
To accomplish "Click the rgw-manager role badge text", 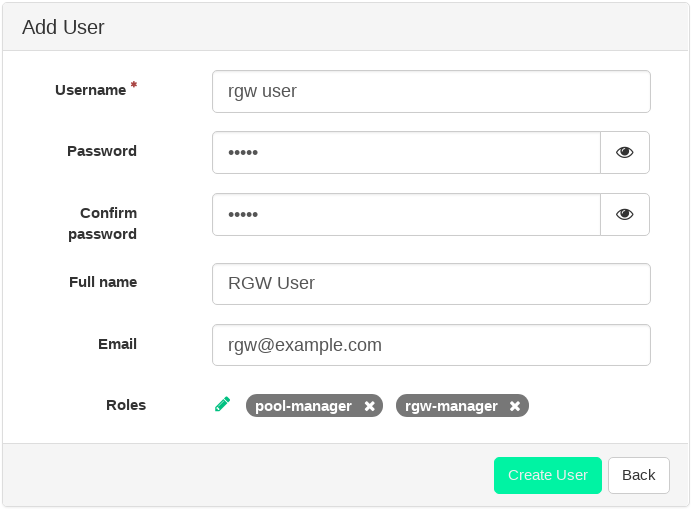I will tap(451, 406).
